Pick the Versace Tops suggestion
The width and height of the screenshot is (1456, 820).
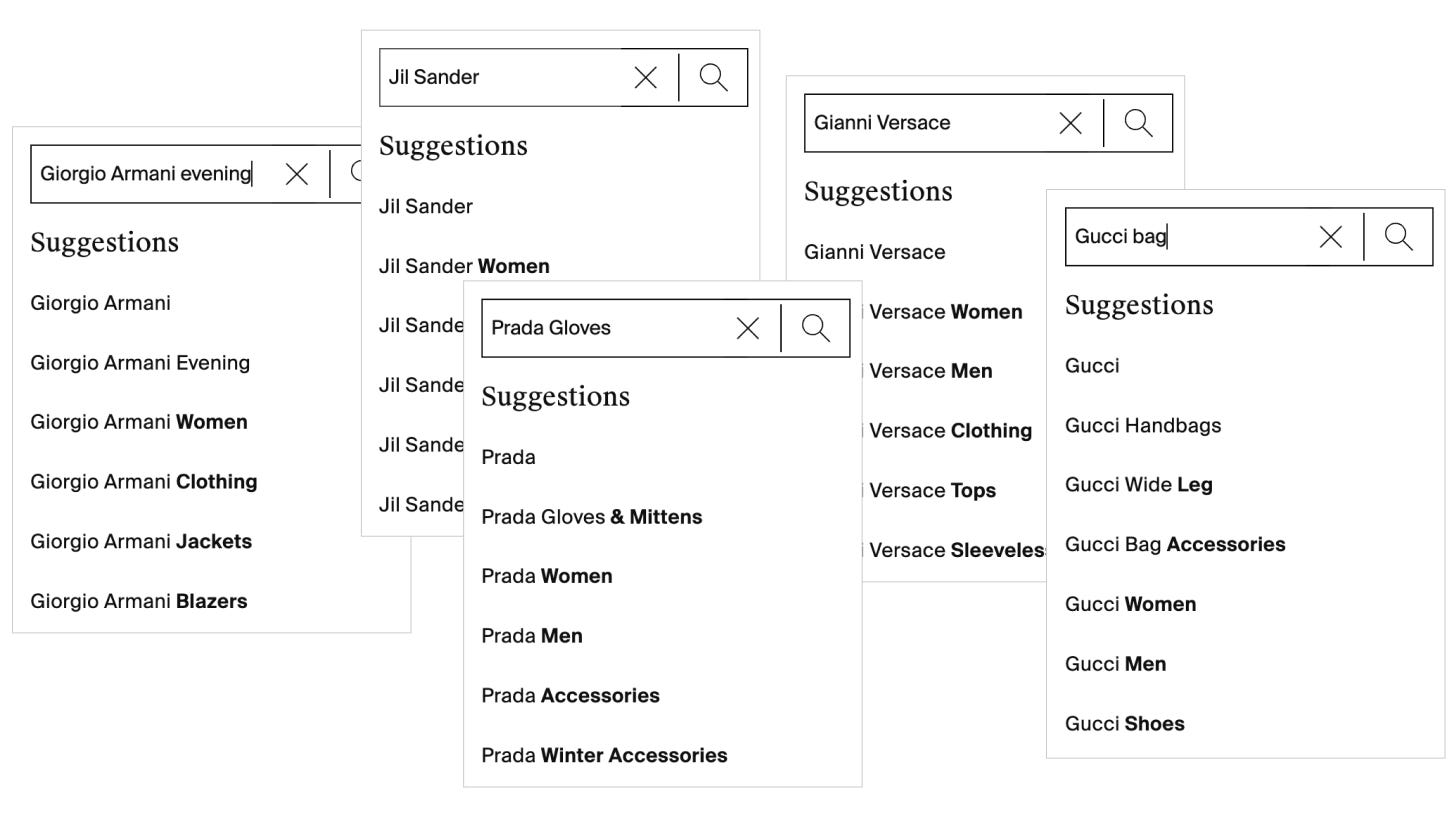930,491
